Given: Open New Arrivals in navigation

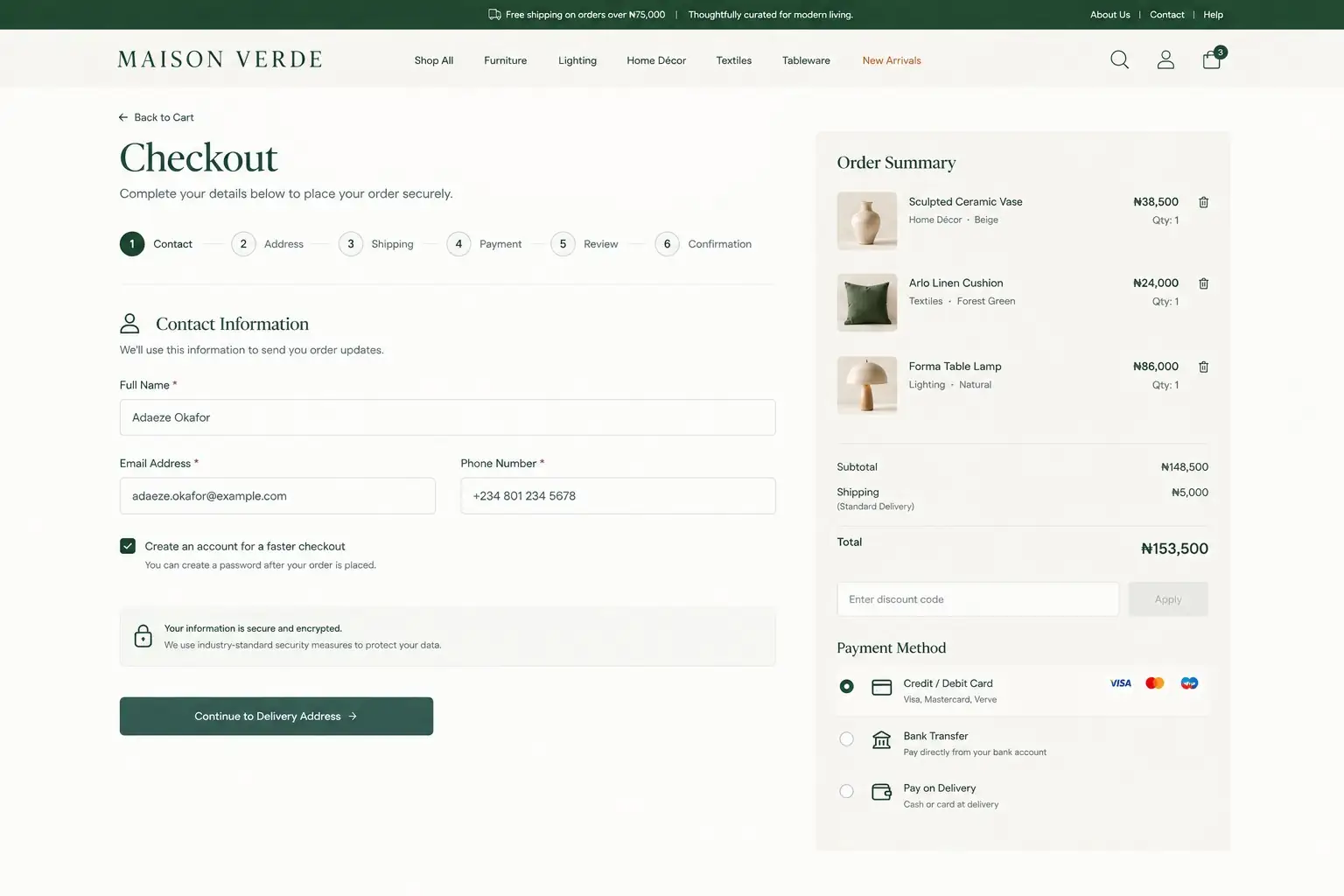Looking at the screenshot, I should [892, 60].
